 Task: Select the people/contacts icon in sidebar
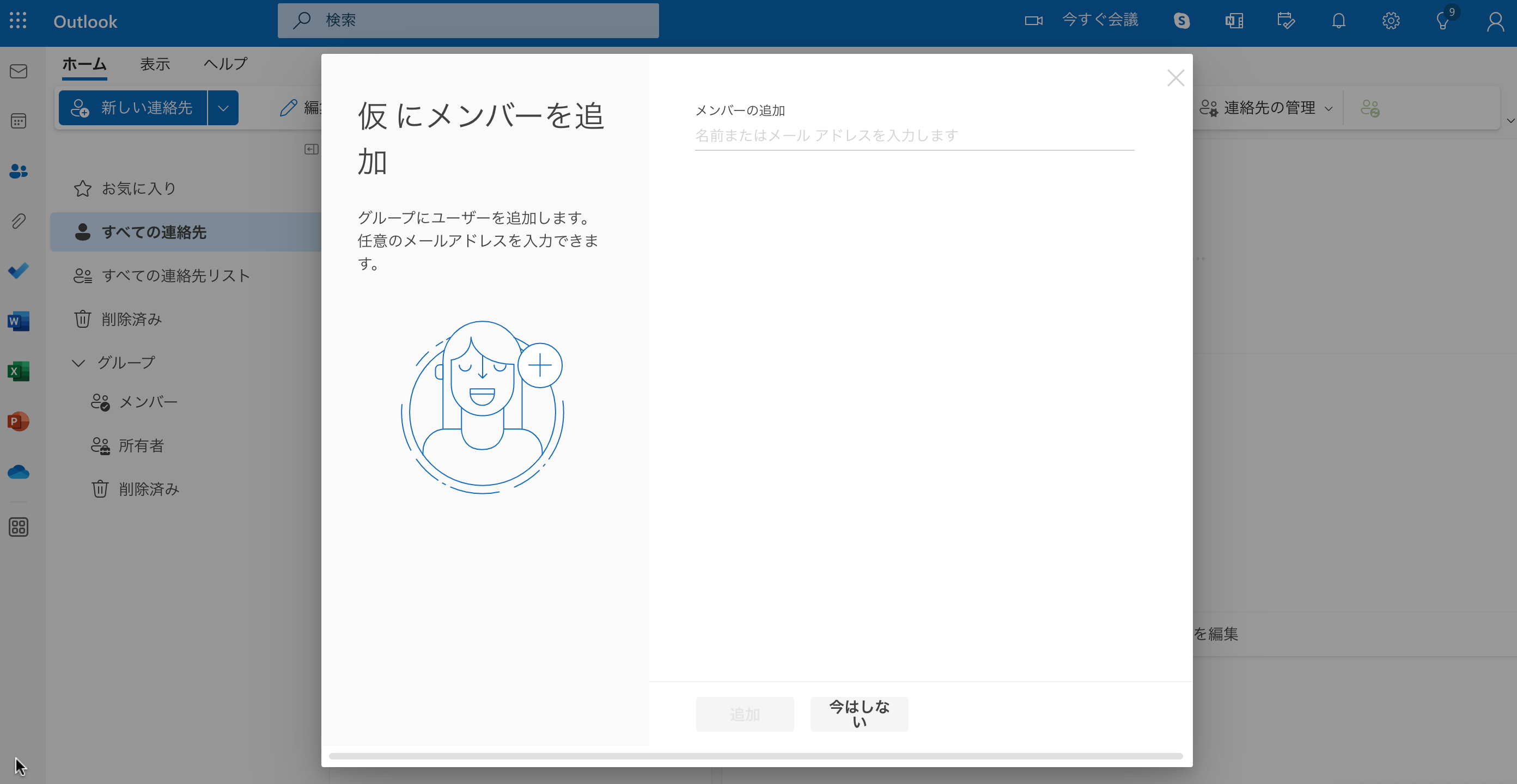[x=19, y=171]
